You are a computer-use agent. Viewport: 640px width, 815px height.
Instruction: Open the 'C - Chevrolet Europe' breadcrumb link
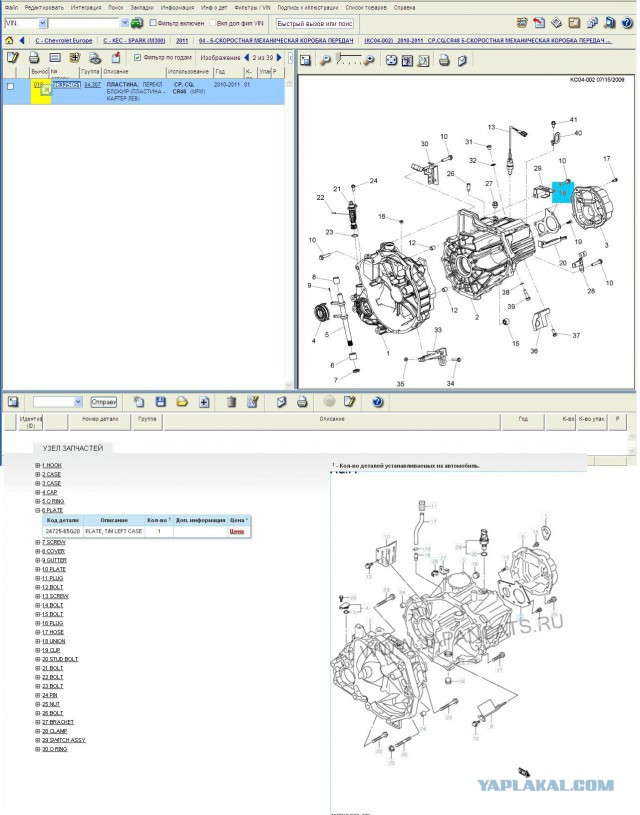coord(63,41)
